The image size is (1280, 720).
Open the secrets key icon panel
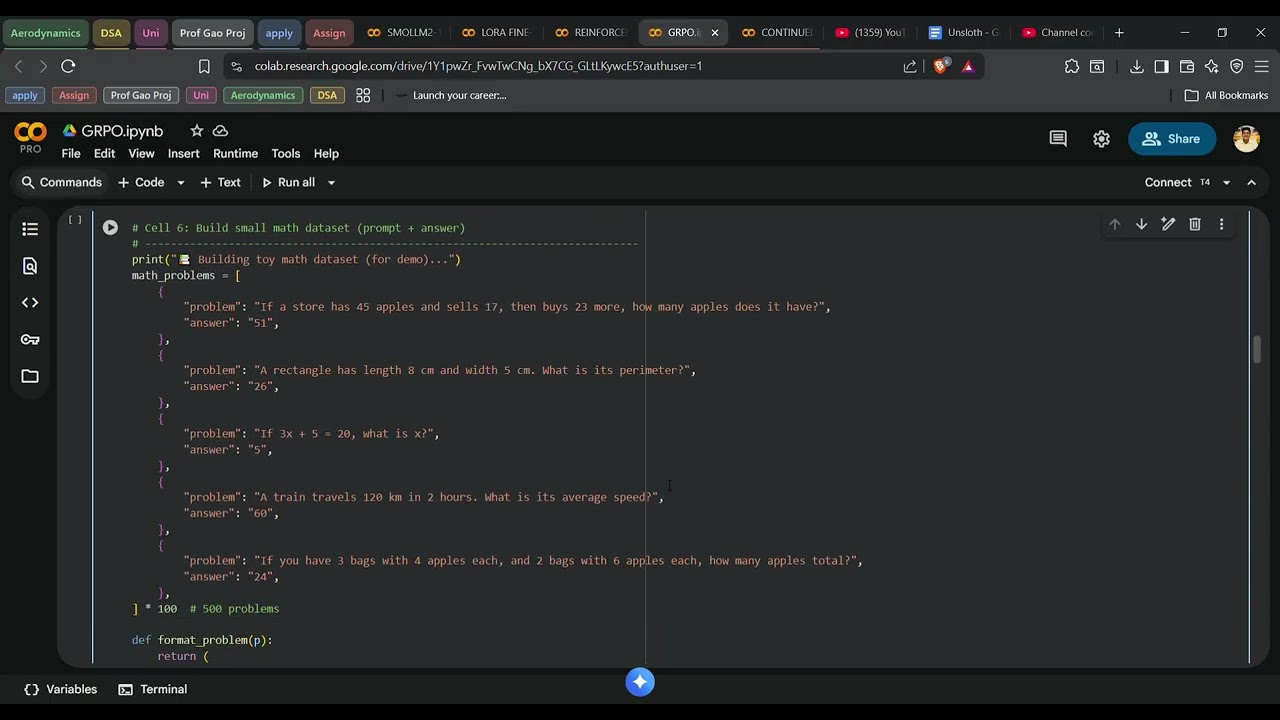[x=30, y=340]
